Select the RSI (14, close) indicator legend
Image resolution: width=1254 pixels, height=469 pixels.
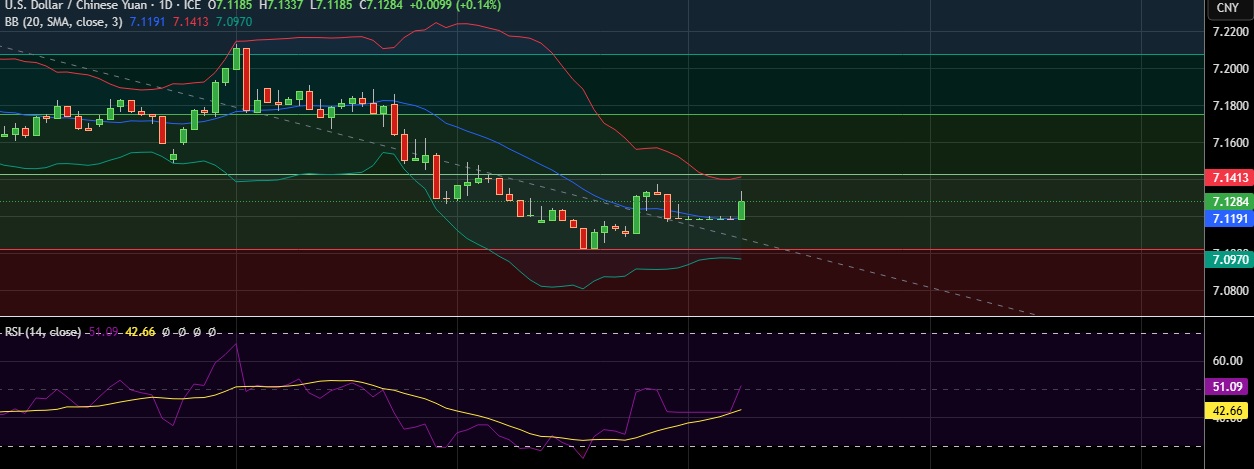pos(42,331)
